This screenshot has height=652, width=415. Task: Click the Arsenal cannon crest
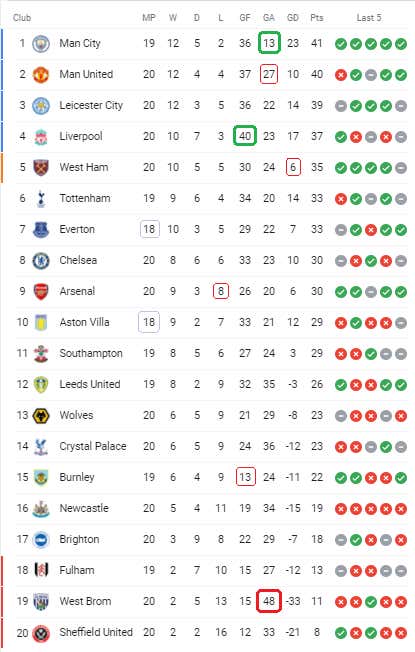tap(41, 291)
